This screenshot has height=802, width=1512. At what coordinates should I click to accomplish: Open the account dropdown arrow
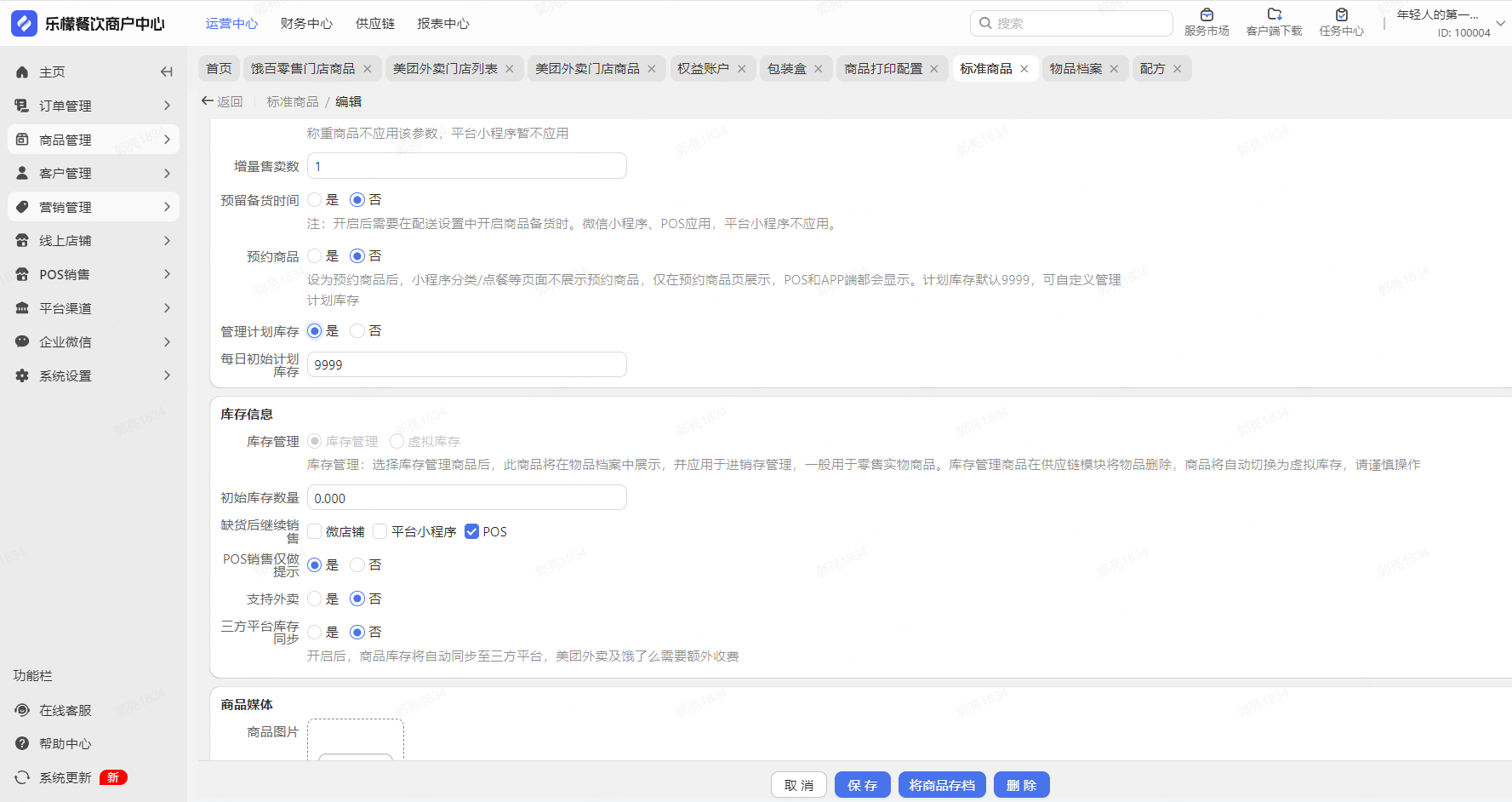(1500, 24)
